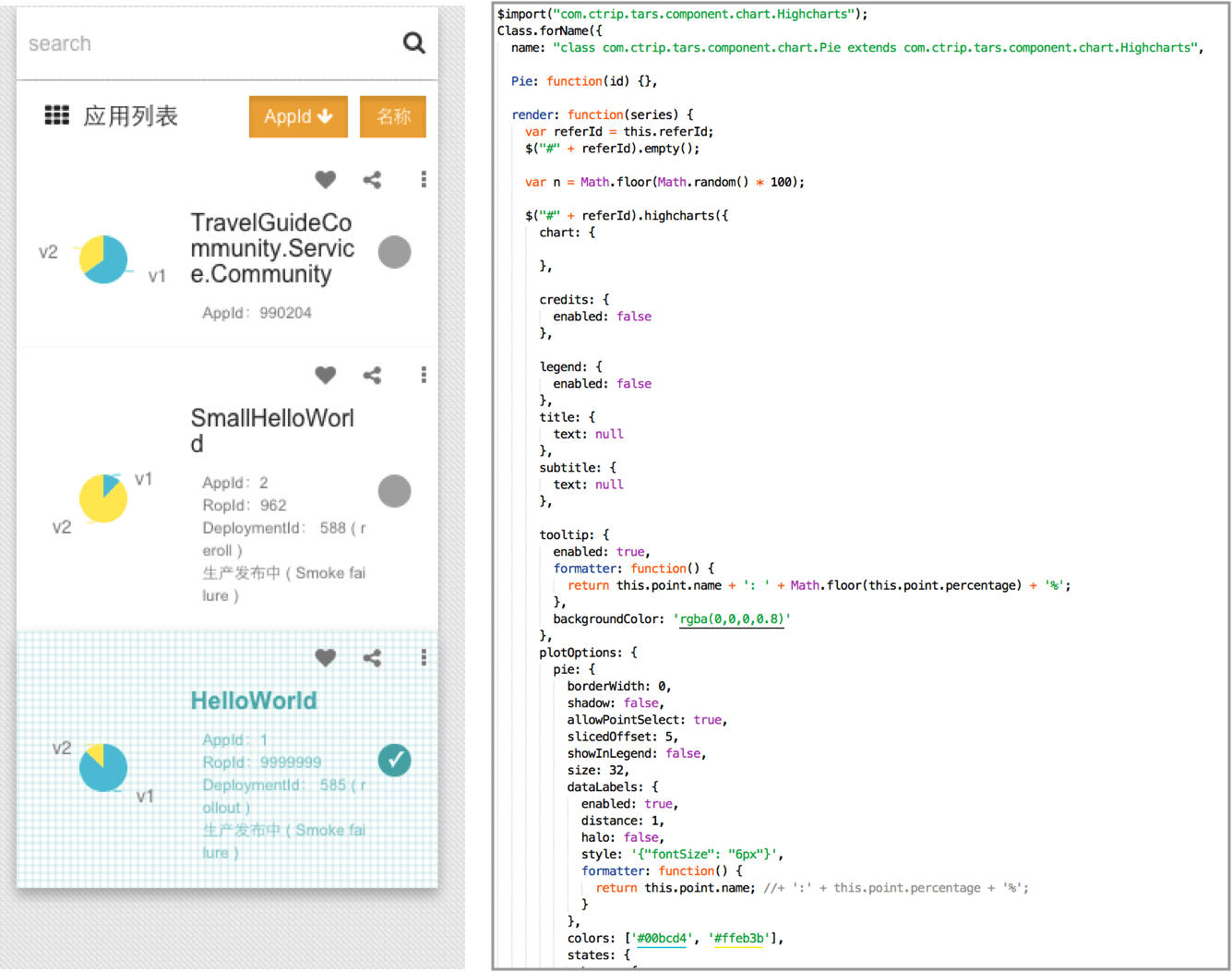Share the SmallHelloWorld app

pos(372,375)
